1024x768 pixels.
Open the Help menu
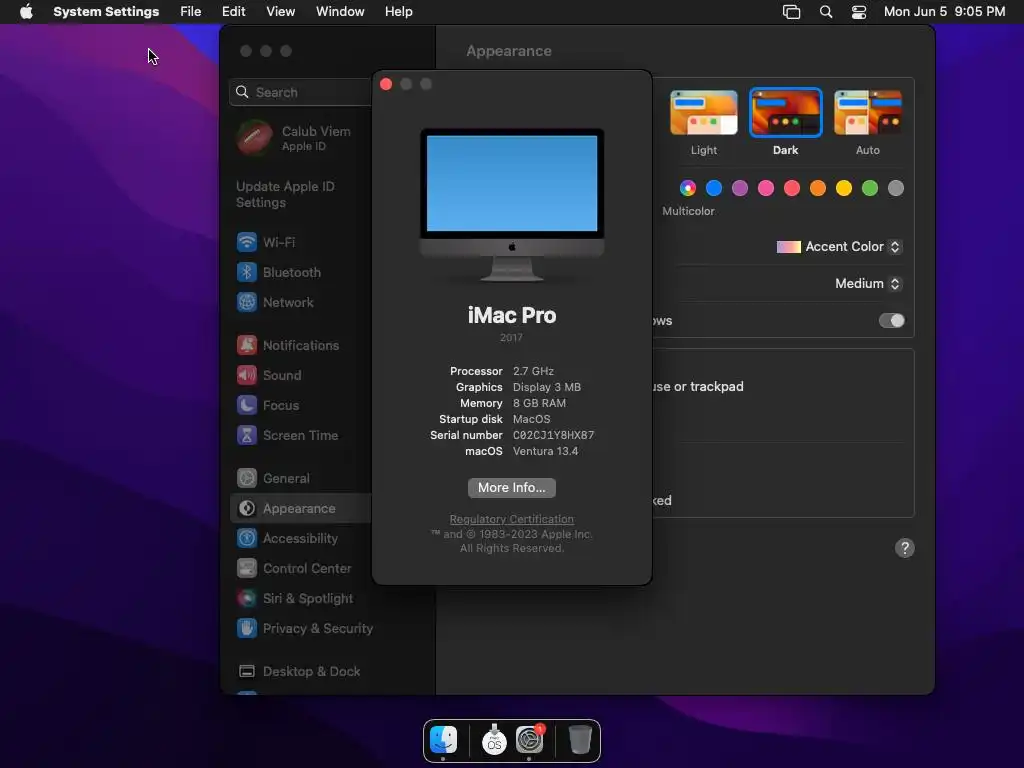tap(398, 12)
